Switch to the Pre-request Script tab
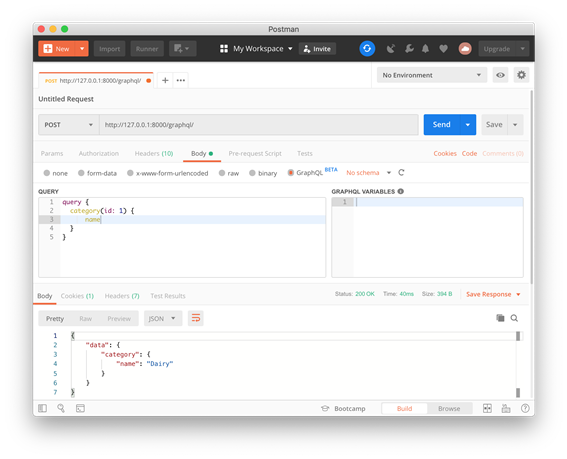567x459 pixels. pos(255,153)
